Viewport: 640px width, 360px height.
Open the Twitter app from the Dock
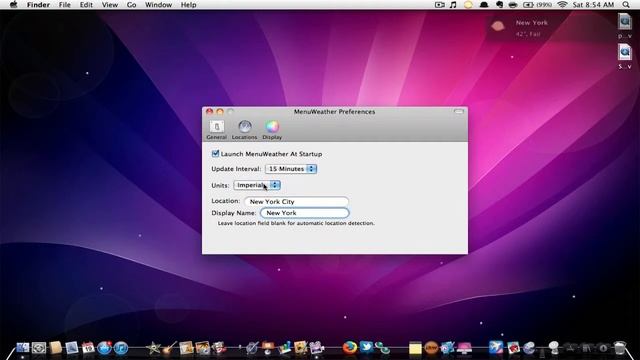tap(366, 347)
